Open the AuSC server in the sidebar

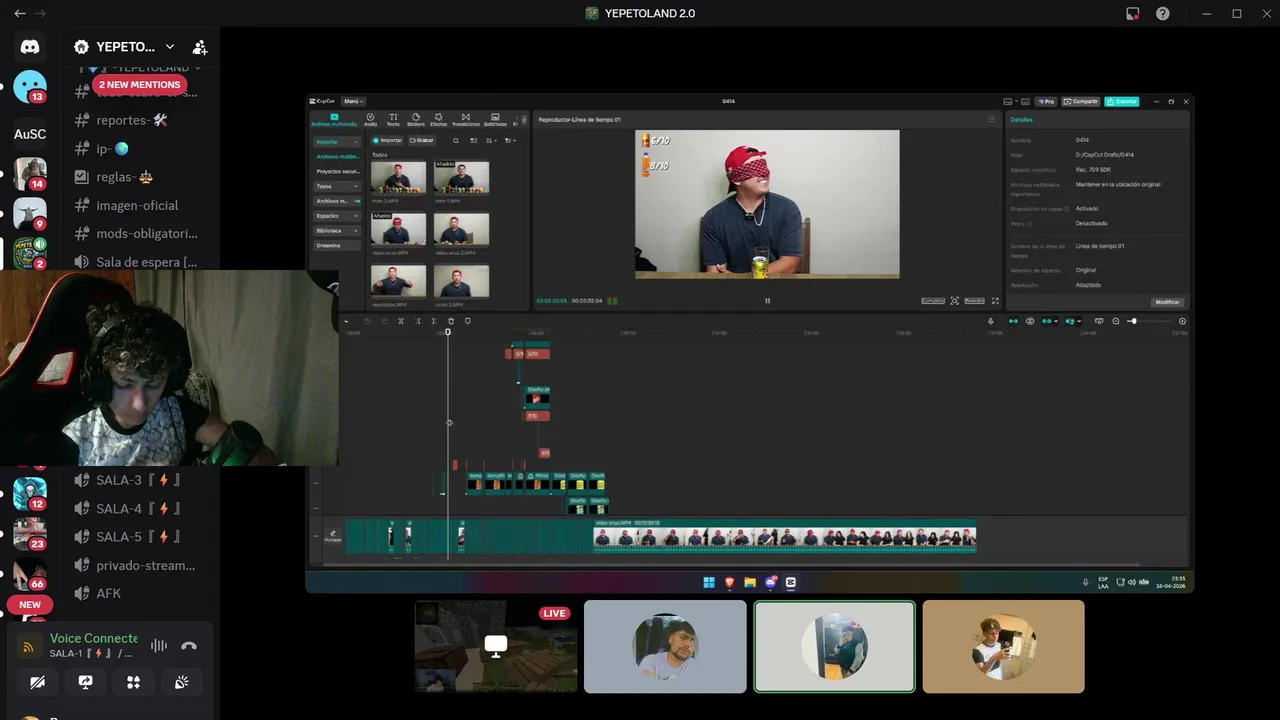point(30,134)
